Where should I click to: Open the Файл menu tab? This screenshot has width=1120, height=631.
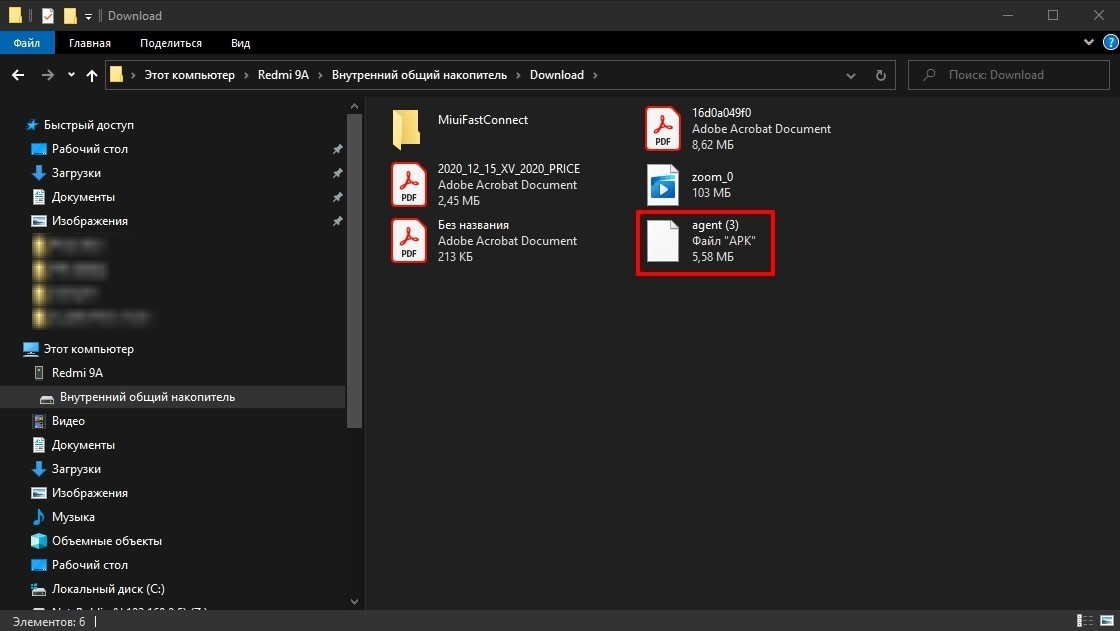27,43
